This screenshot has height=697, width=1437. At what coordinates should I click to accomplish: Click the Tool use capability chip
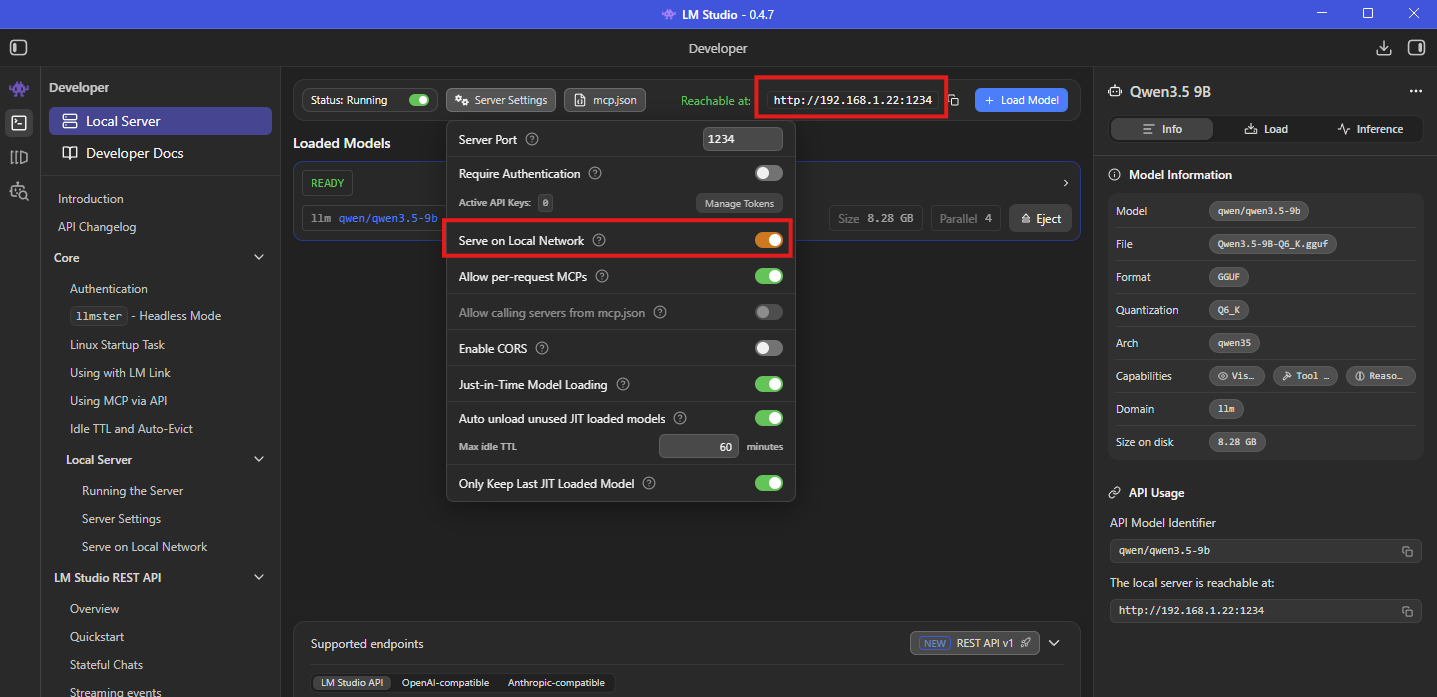point(1304,376)
